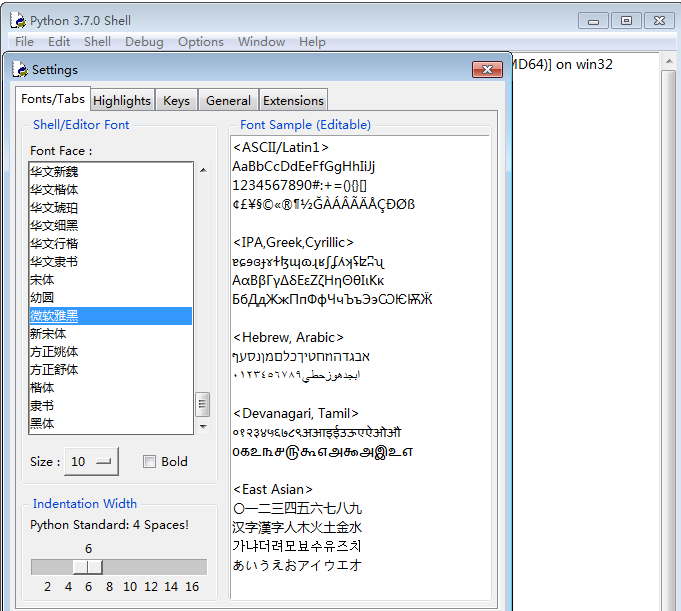Click the font list scroll down arrow
This screenshot has width=681, height=611.
pos(203,426)
